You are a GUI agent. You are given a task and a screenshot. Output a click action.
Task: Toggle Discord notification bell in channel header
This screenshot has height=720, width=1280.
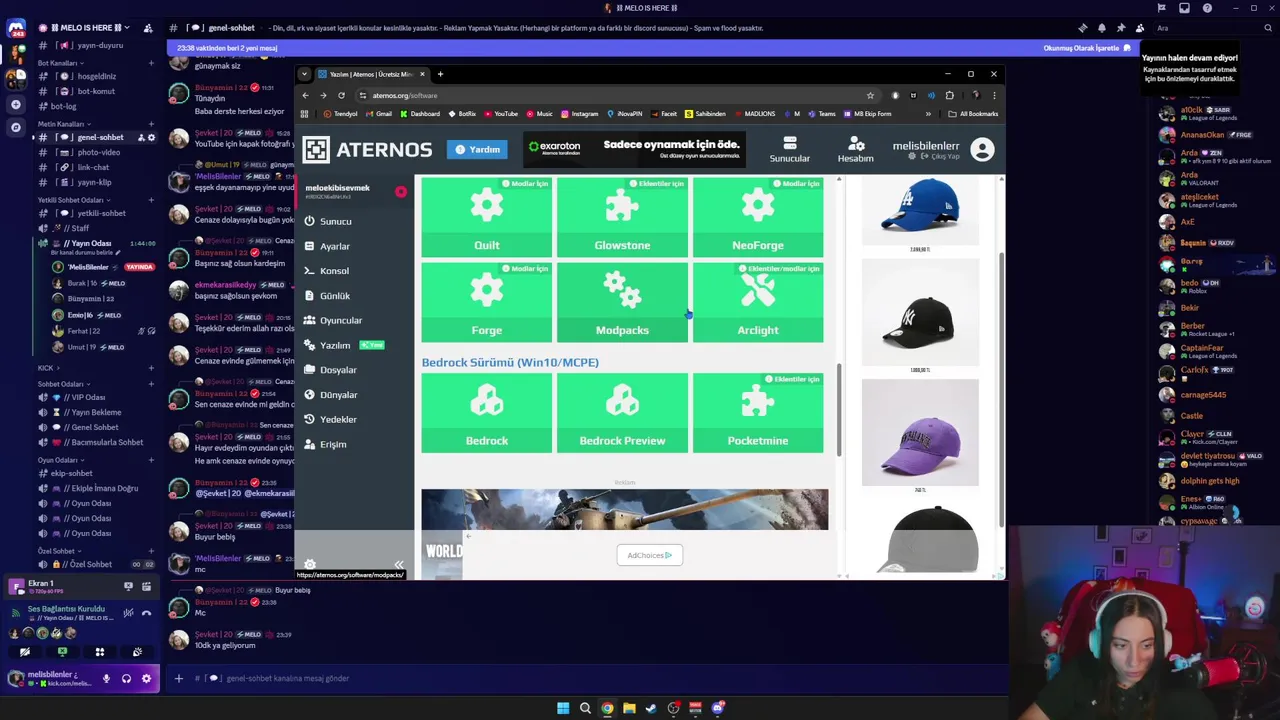[x=1101, y=28]
